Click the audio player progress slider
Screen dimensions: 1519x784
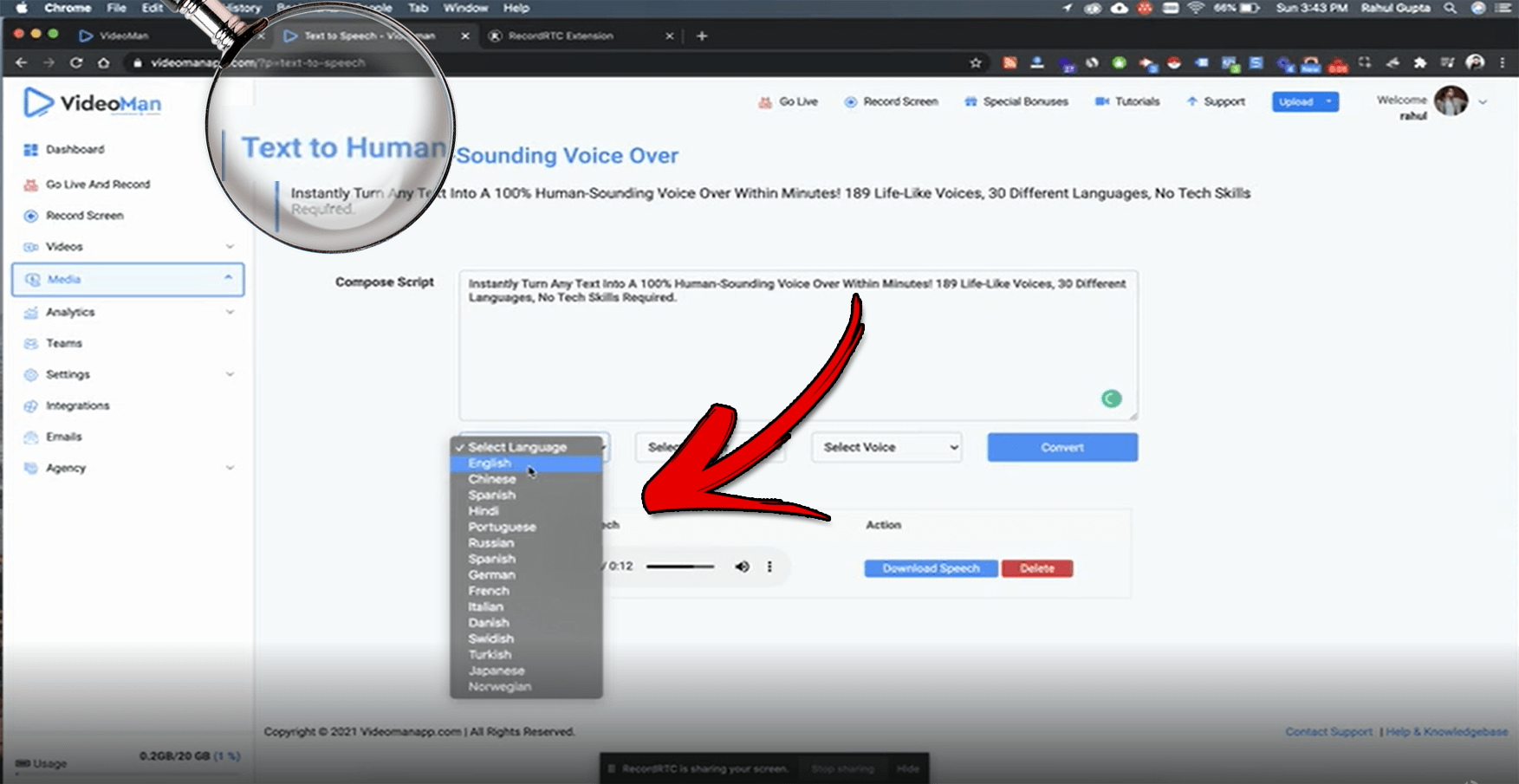tap(680, 567)
